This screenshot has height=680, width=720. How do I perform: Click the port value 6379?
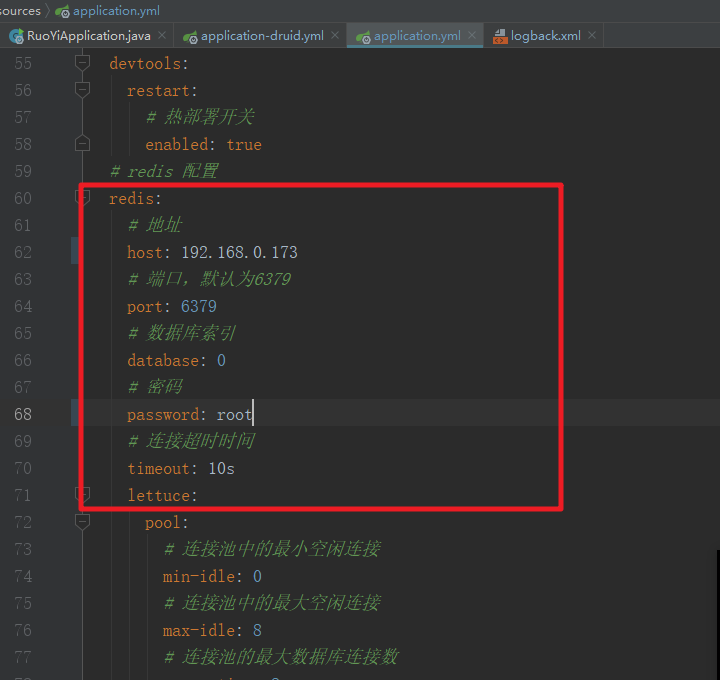pyautogui.click(x=198, y=307)
